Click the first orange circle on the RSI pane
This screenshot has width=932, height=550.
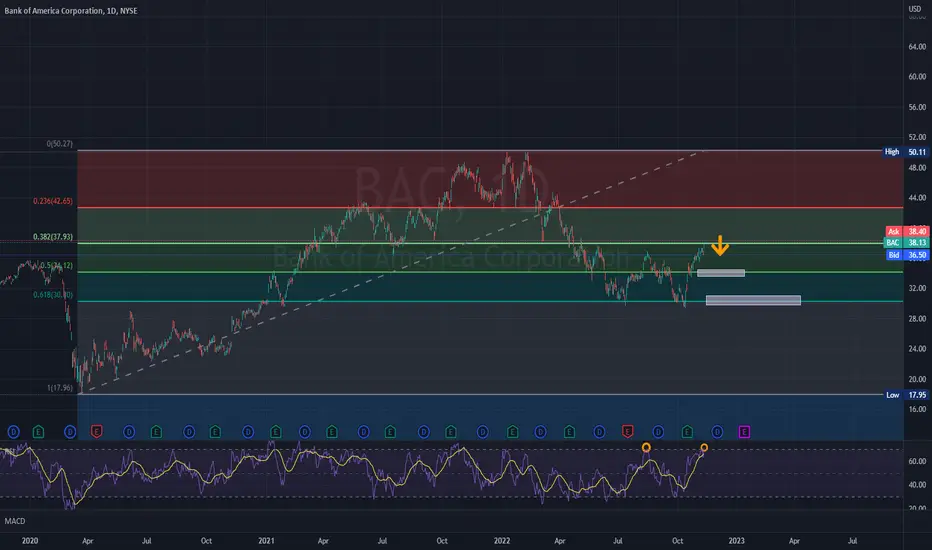pyautogui.click(x=646, y=447)
